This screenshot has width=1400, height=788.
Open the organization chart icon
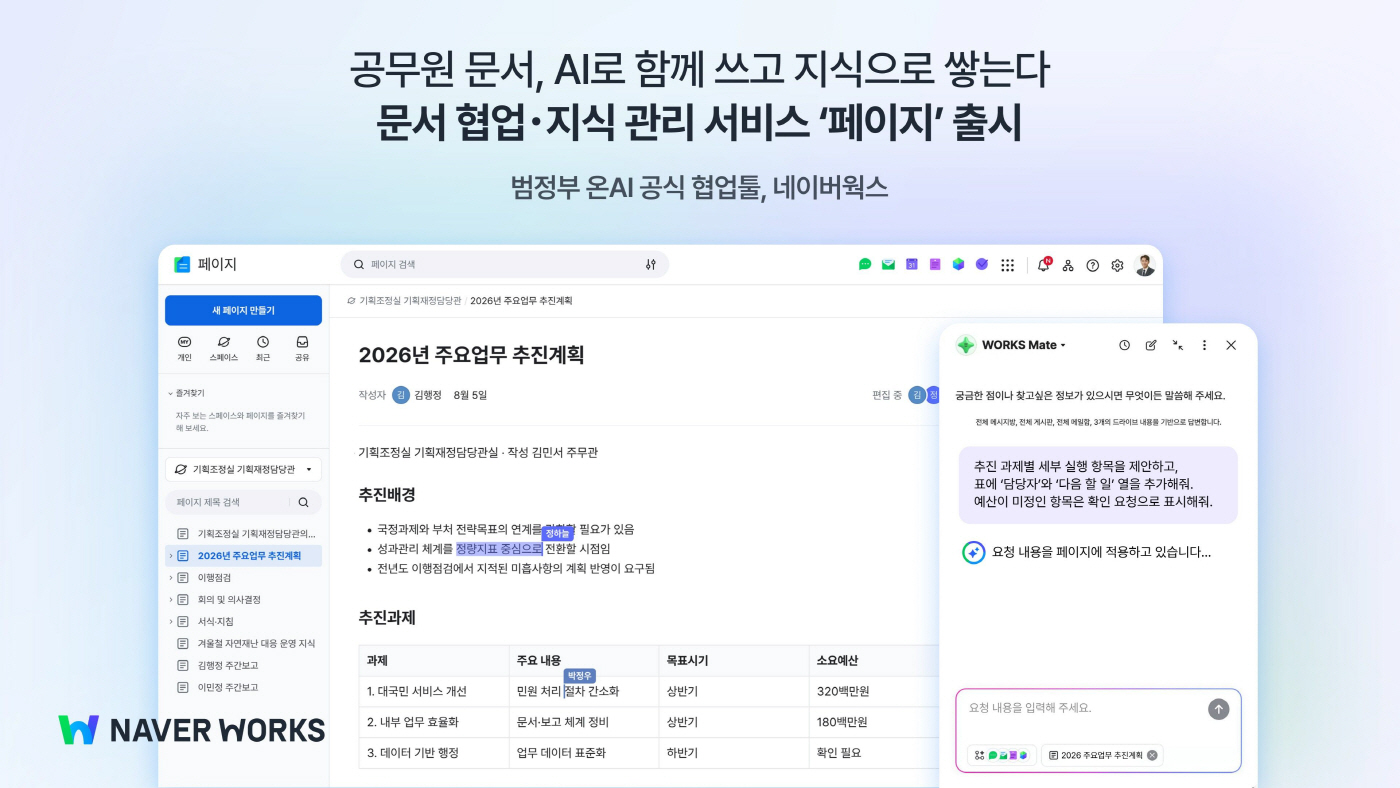[x=1068, y=265]
